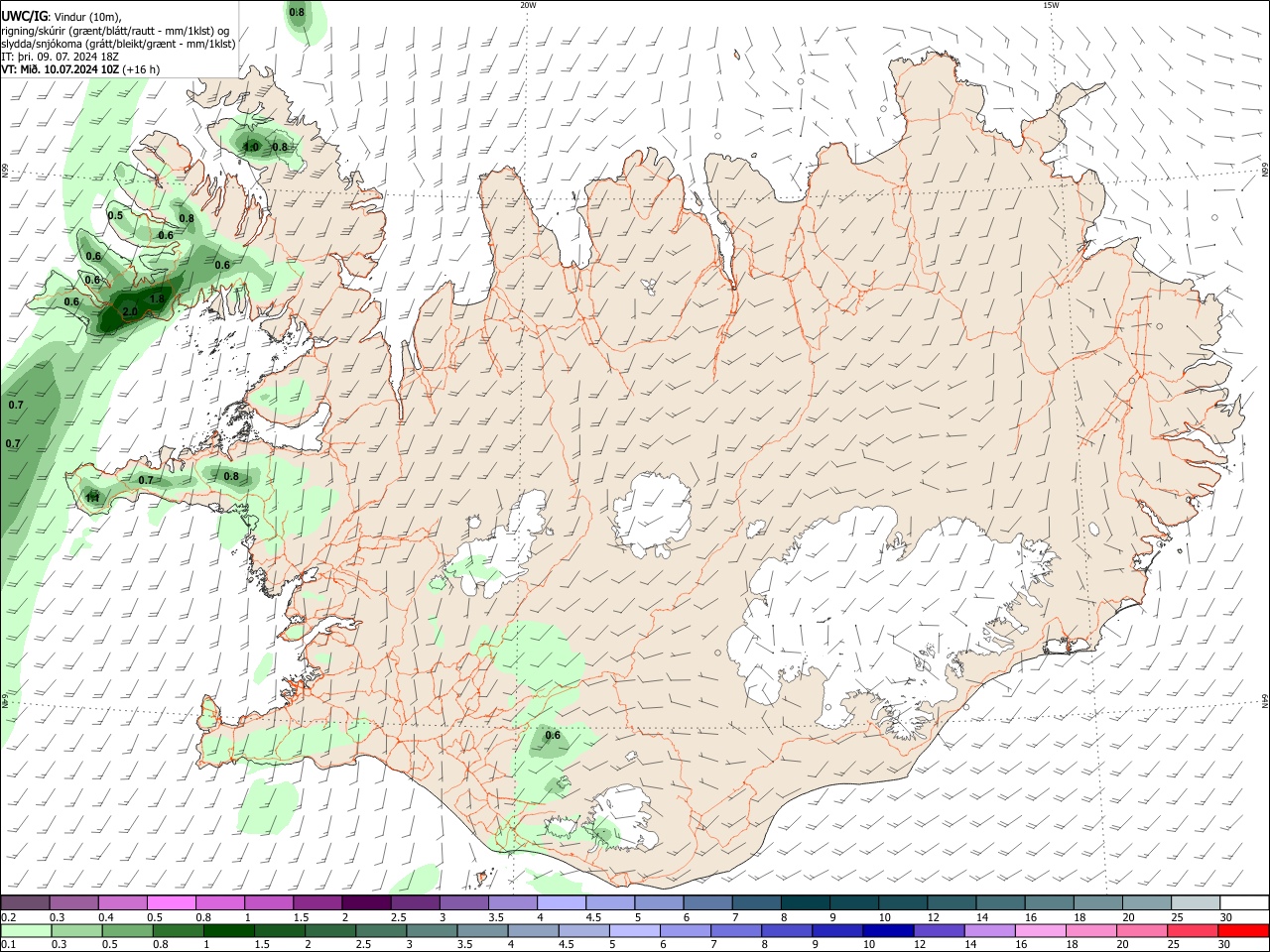
Task: Click the light purple 14 swatch in lower legend row
Action: coord(988,931)
